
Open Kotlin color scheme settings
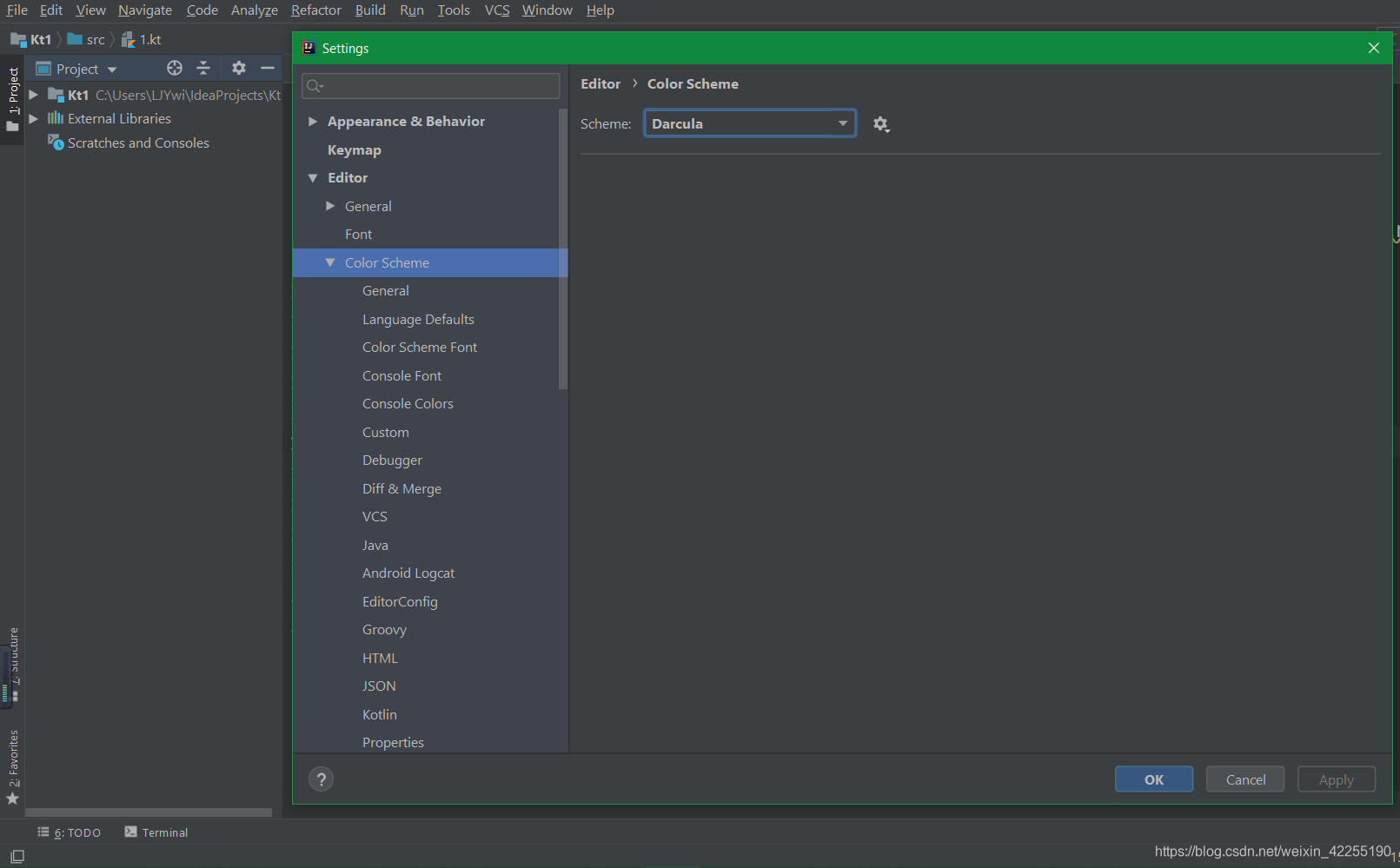pos(380,715)
